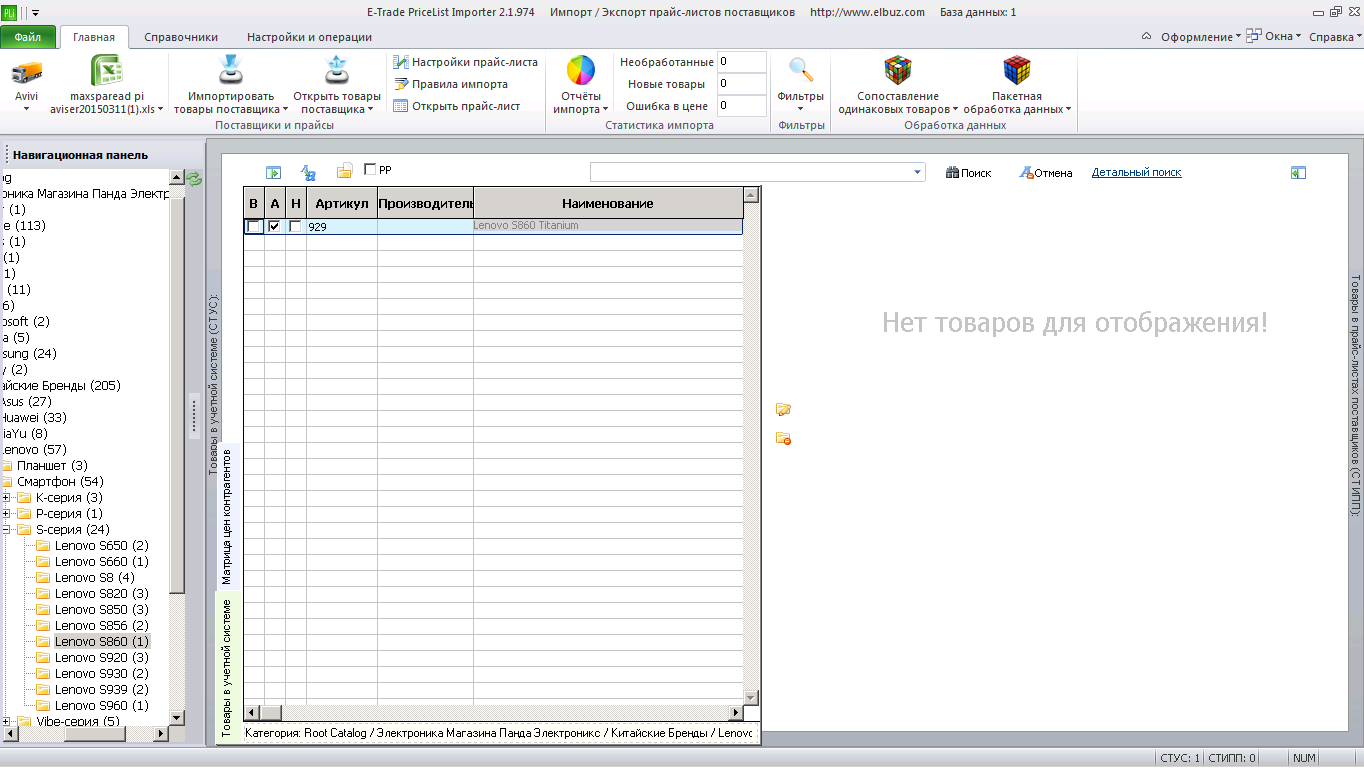Click Открыть прайс-лист in the ribbon

coord(456,106)
